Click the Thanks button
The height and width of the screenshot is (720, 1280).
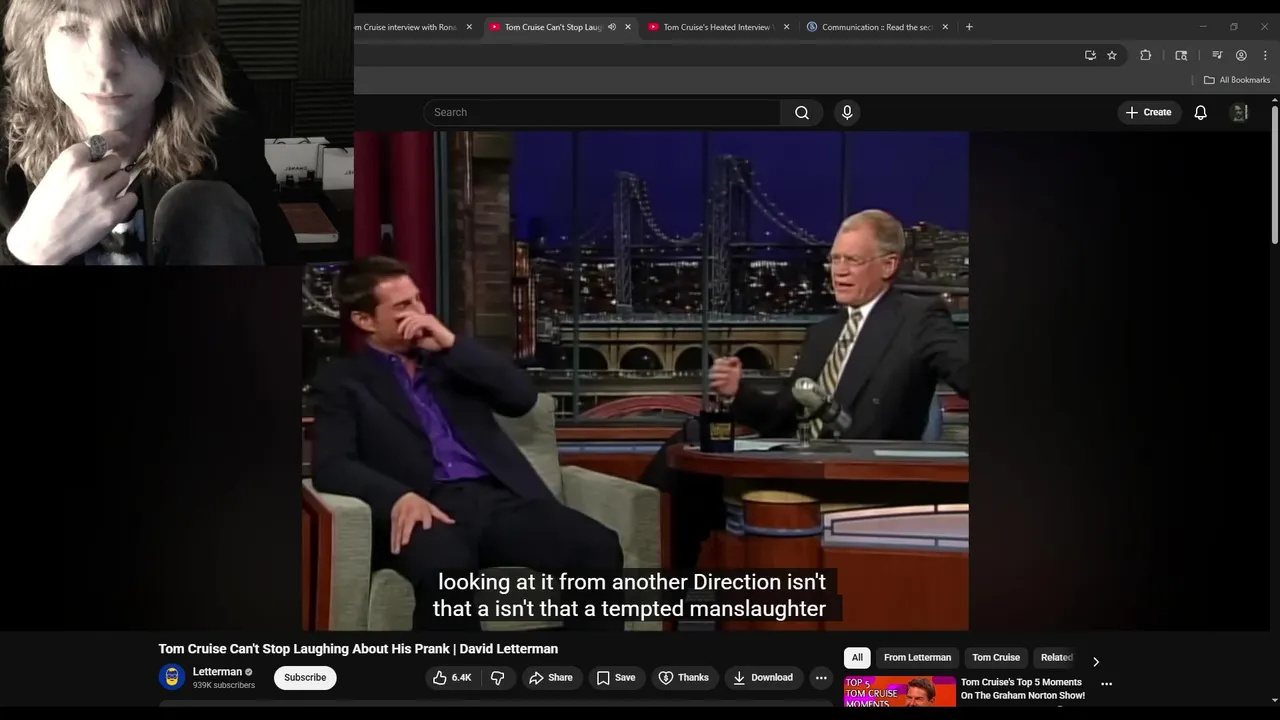tap(683, 678)
